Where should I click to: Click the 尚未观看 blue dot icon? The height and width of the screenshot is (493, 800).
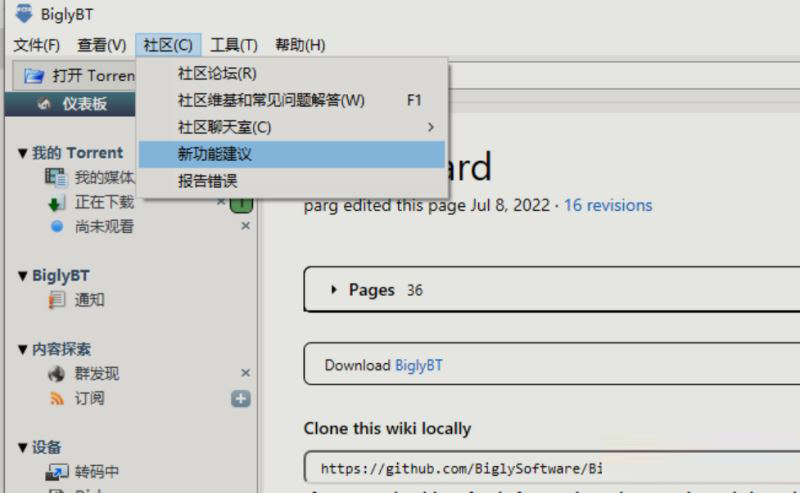(57, 226)
